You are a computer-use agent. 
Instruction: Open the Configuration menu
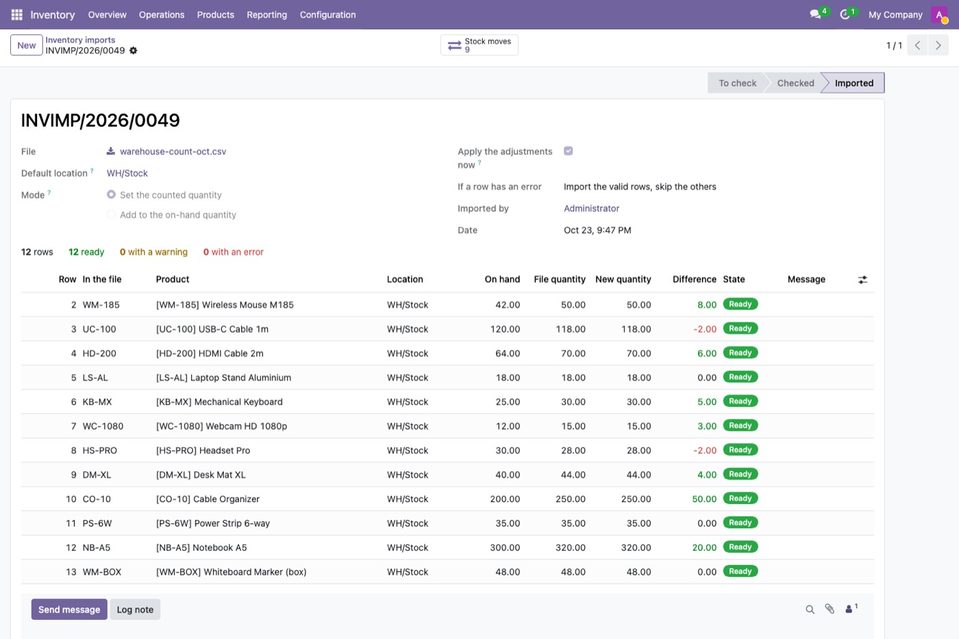pyautogui.click(x=328, y=15)
